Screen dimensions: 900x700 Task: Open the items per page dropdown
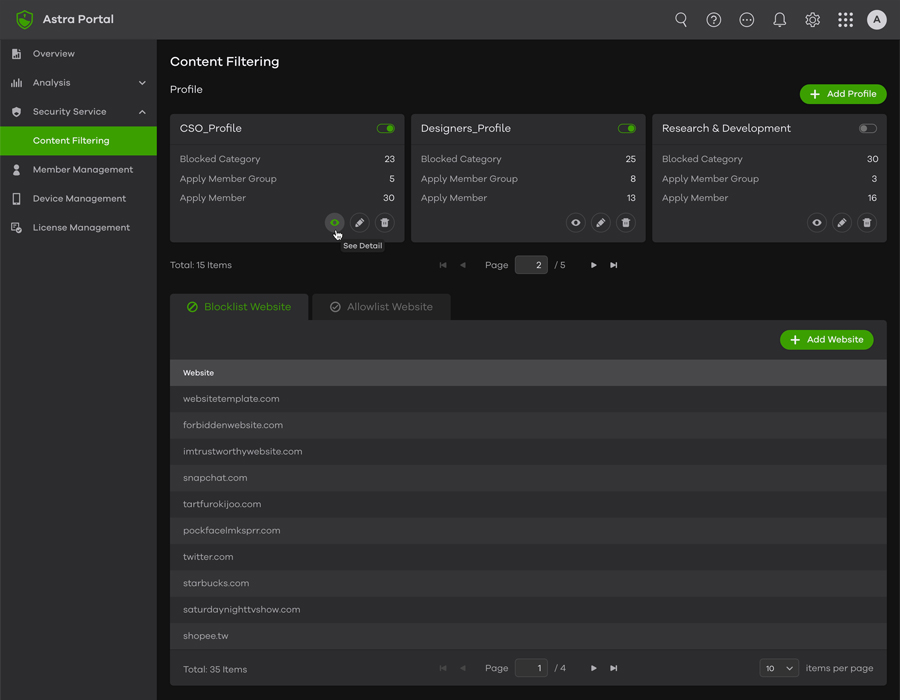779,668
